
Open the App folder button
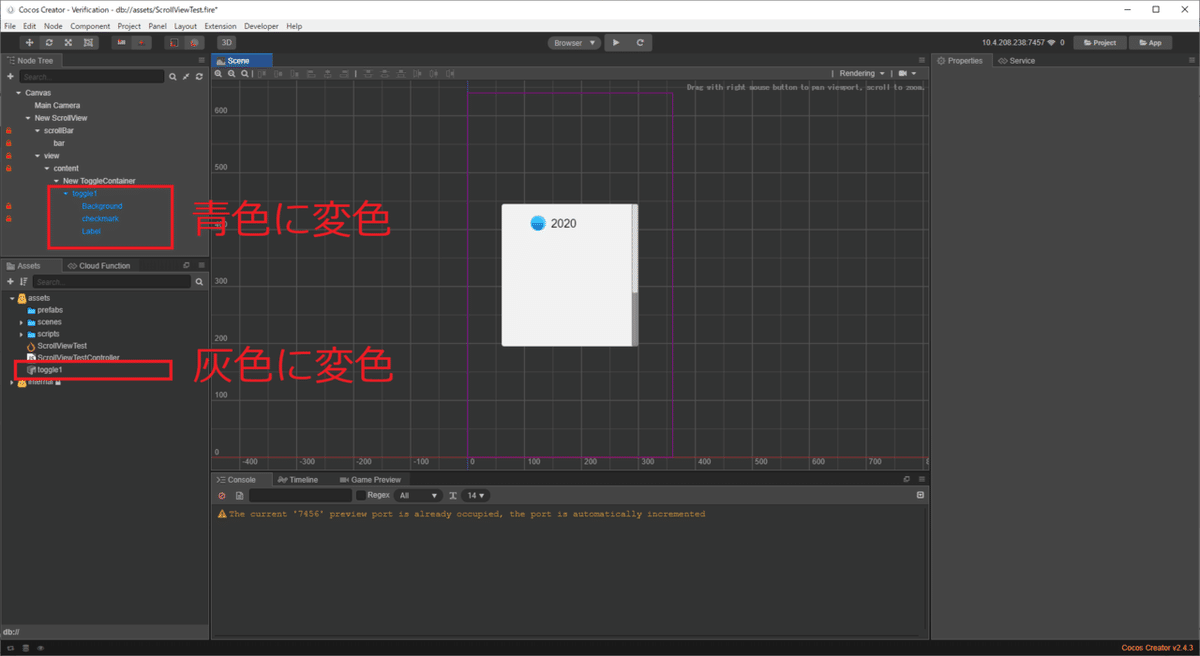tap(1151, 43)
